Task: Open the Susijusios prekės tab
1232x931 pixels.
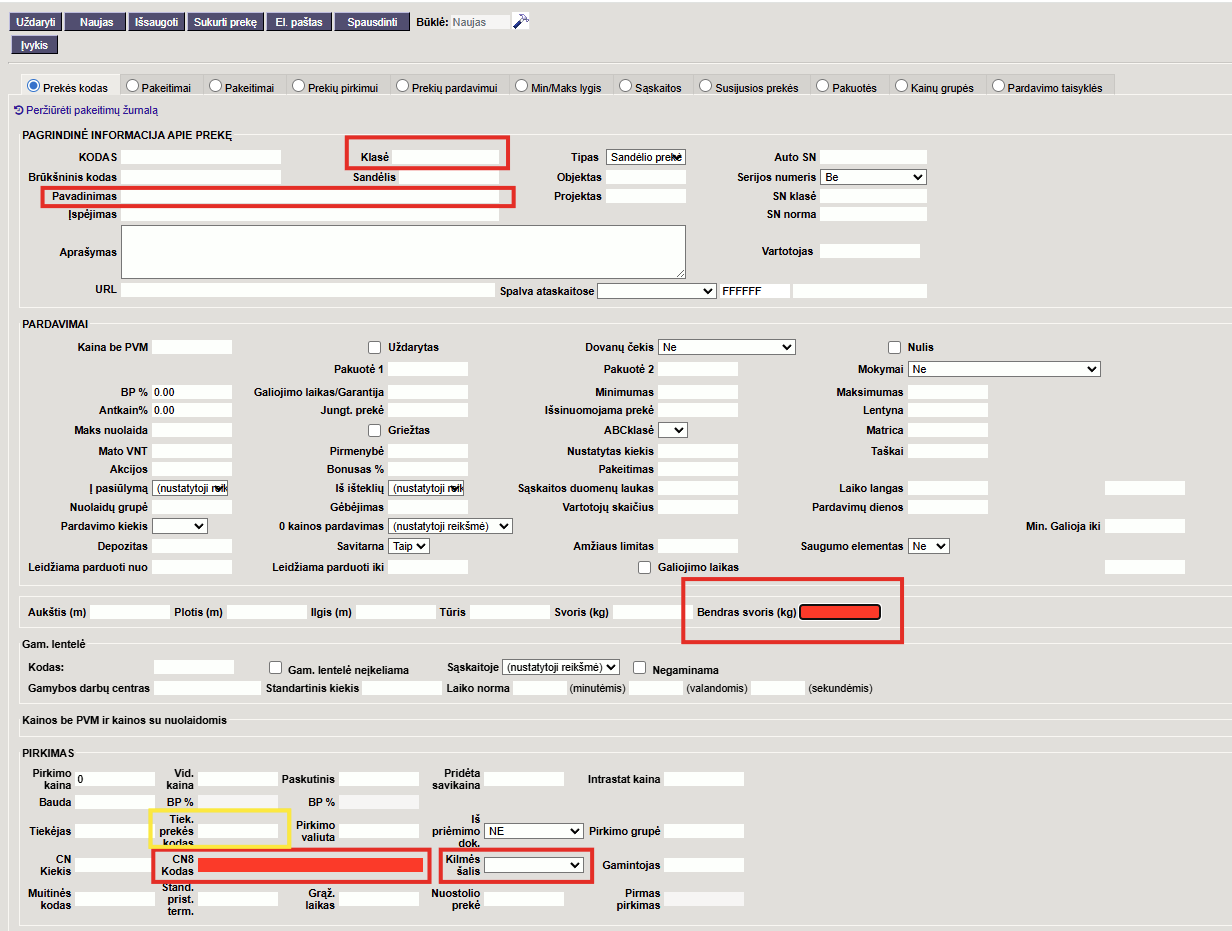Action: (751, 87)
